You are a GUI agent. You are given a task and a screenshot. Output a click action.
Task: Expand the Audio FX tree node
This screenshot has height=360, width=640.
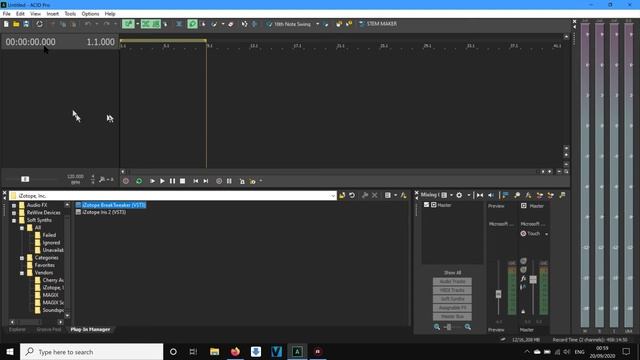click(14, 205)
